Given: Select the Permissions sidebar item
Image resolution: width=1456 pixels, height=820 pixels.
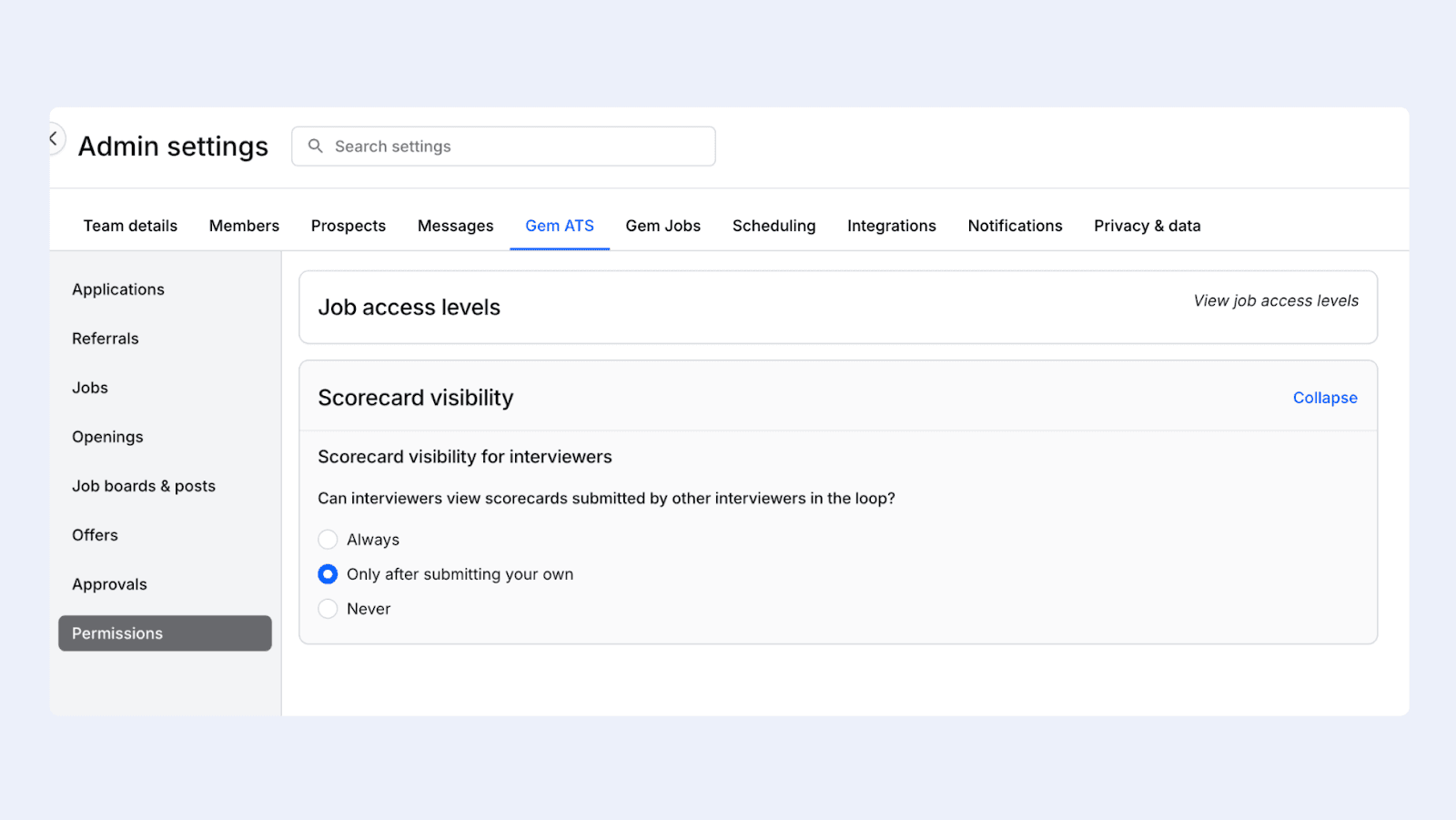Looking at the screenshot, I should pos(116,633).
